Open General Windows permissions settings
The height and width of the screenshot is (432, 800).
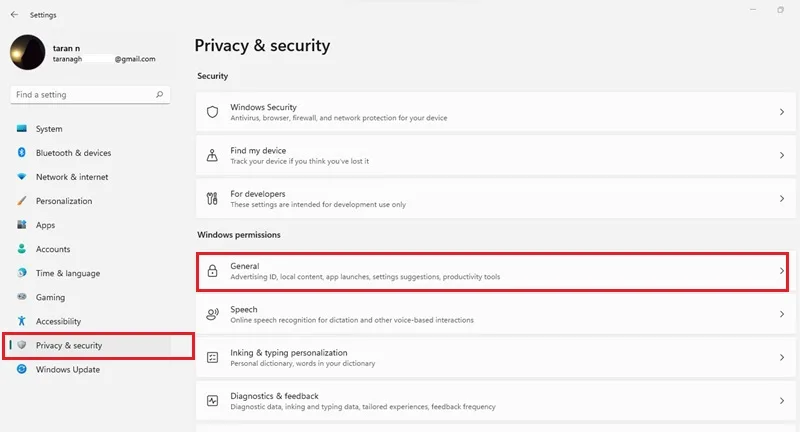[x=492, y=271]
